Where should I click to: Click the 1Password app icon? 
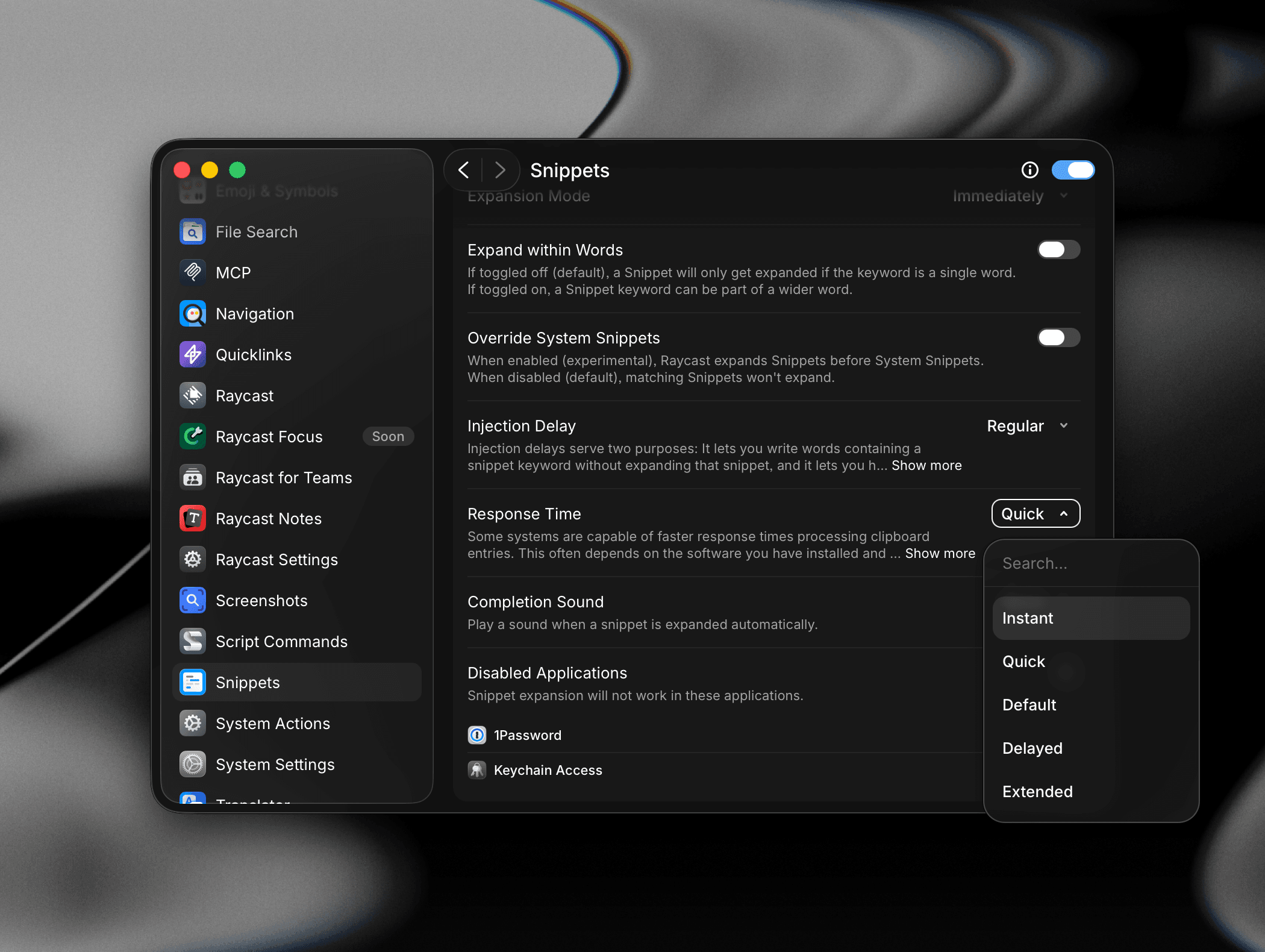tap(477, 735)
